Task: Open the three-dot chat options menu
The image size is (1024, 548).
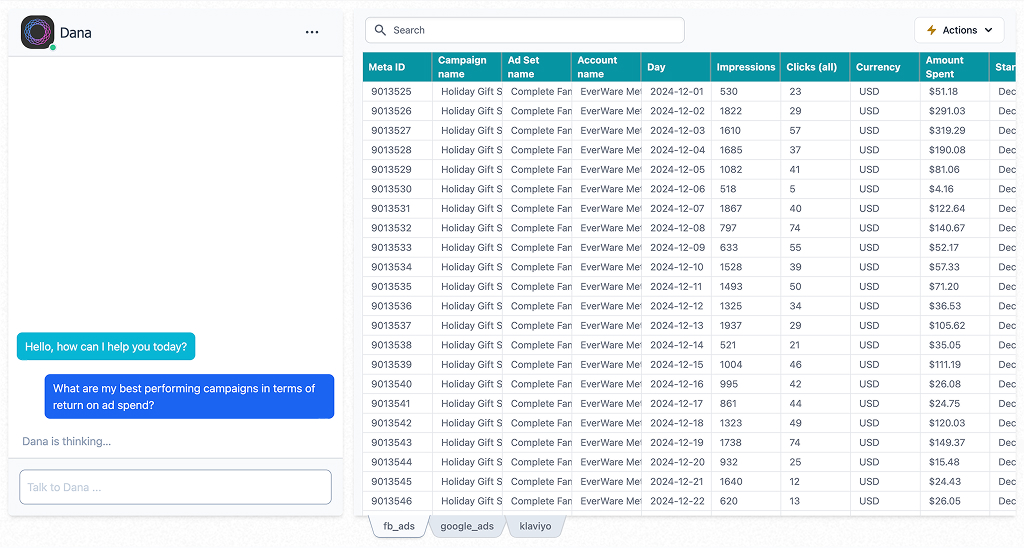Action: [312, 32]
